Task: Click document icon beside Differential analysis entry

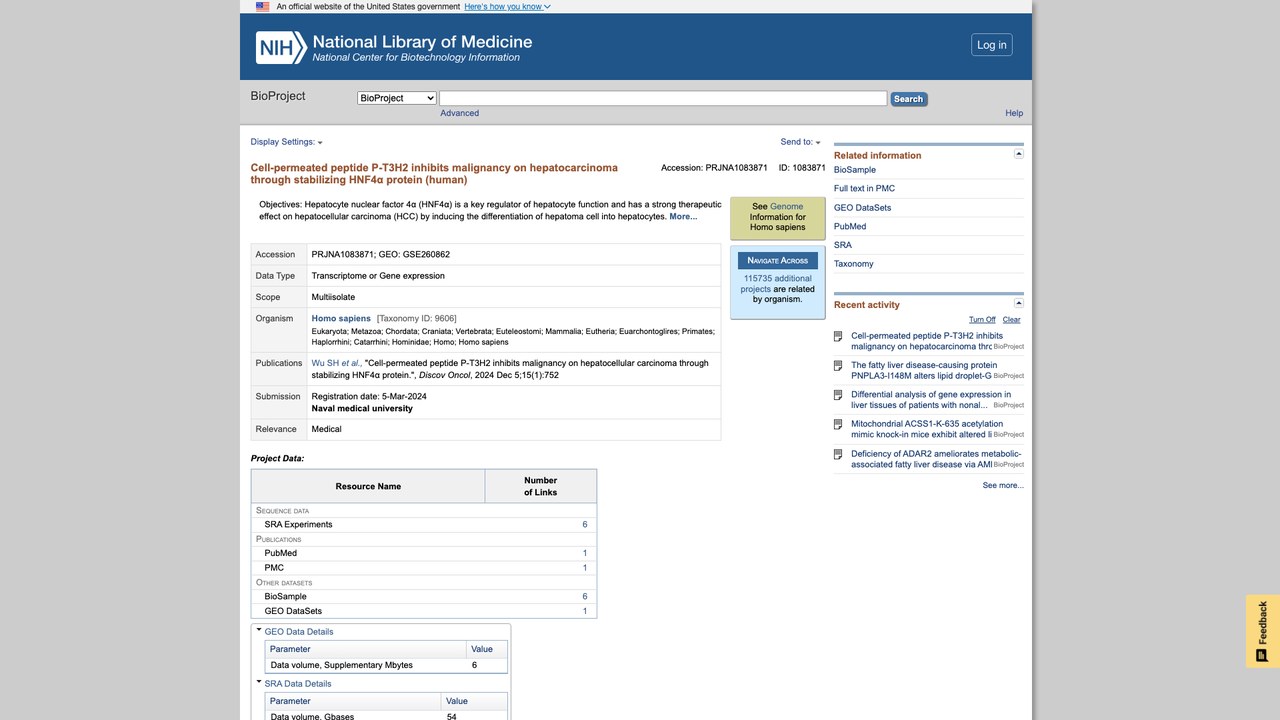Action: [x=839, y=395]
